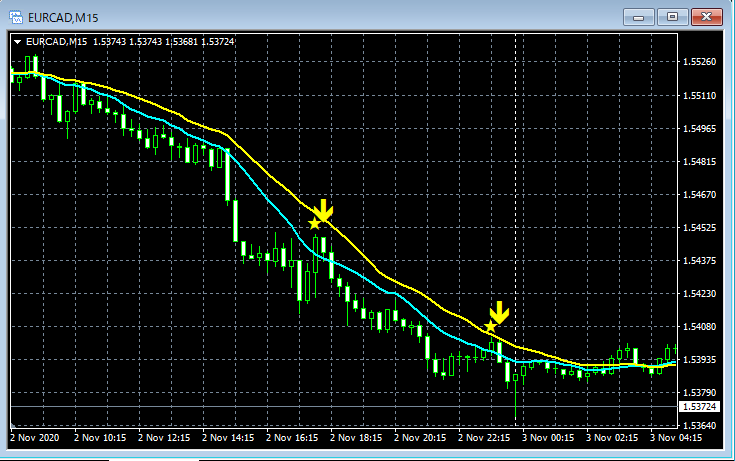Image resolution: width=735 pixels, height=461 pixels.
Task: Click time axis label 2 Nov 14:15
Action: 228,438
